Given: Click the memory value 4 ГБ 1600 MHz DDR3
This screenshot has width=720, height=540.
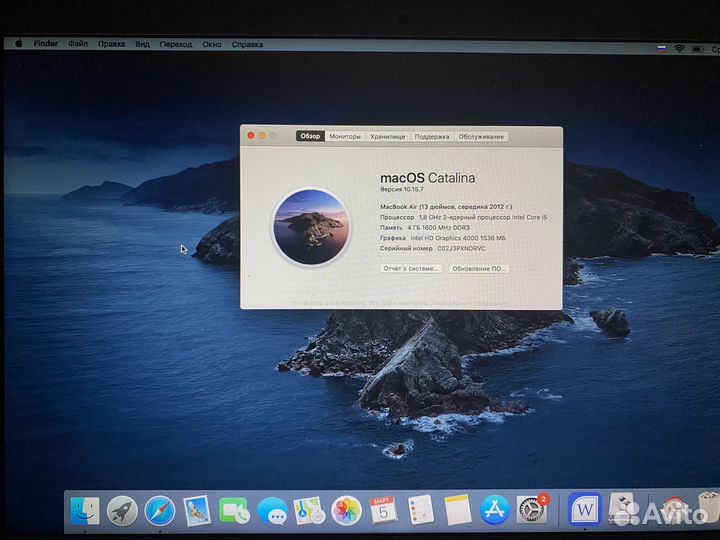Looking at the screenshot, I should [x=439, y=227].
